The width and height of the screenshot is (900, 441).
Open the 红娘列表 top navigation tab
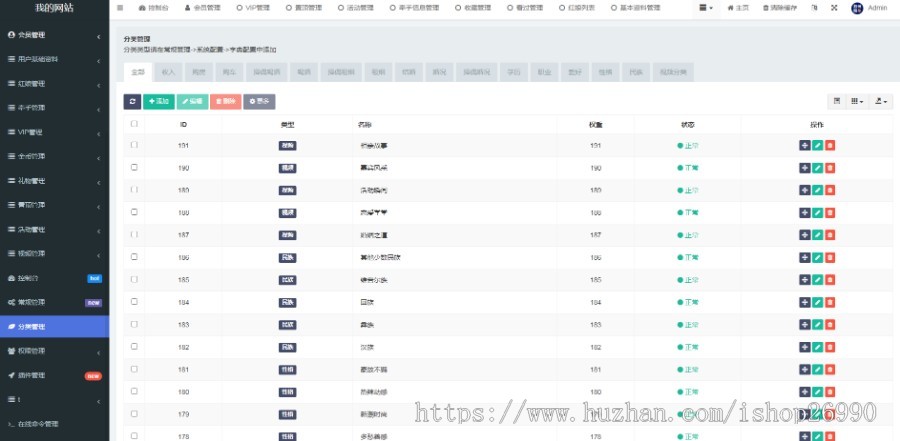(577, 8)
